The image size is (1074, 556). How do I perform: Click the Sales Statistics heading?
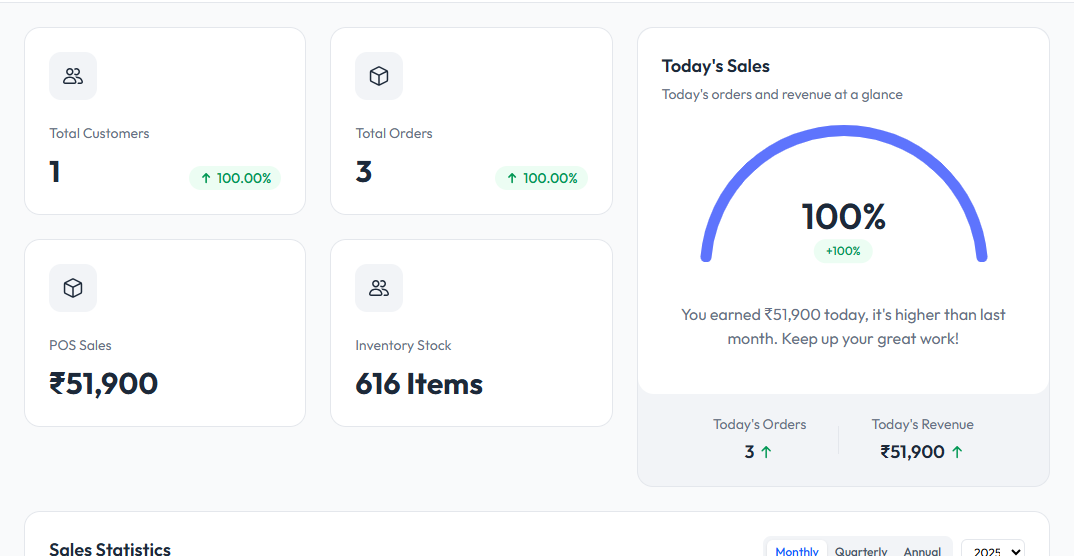tap(110, 548)
